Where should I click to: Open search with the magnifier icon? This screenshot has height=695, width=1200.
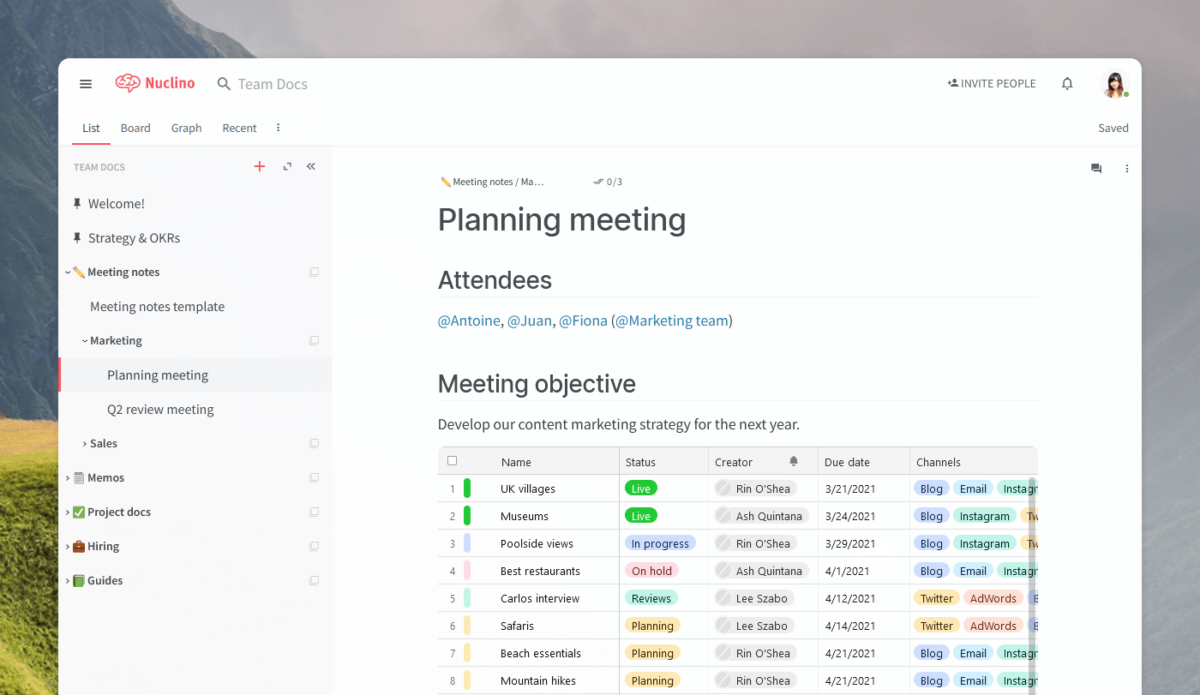coord(222,84)
